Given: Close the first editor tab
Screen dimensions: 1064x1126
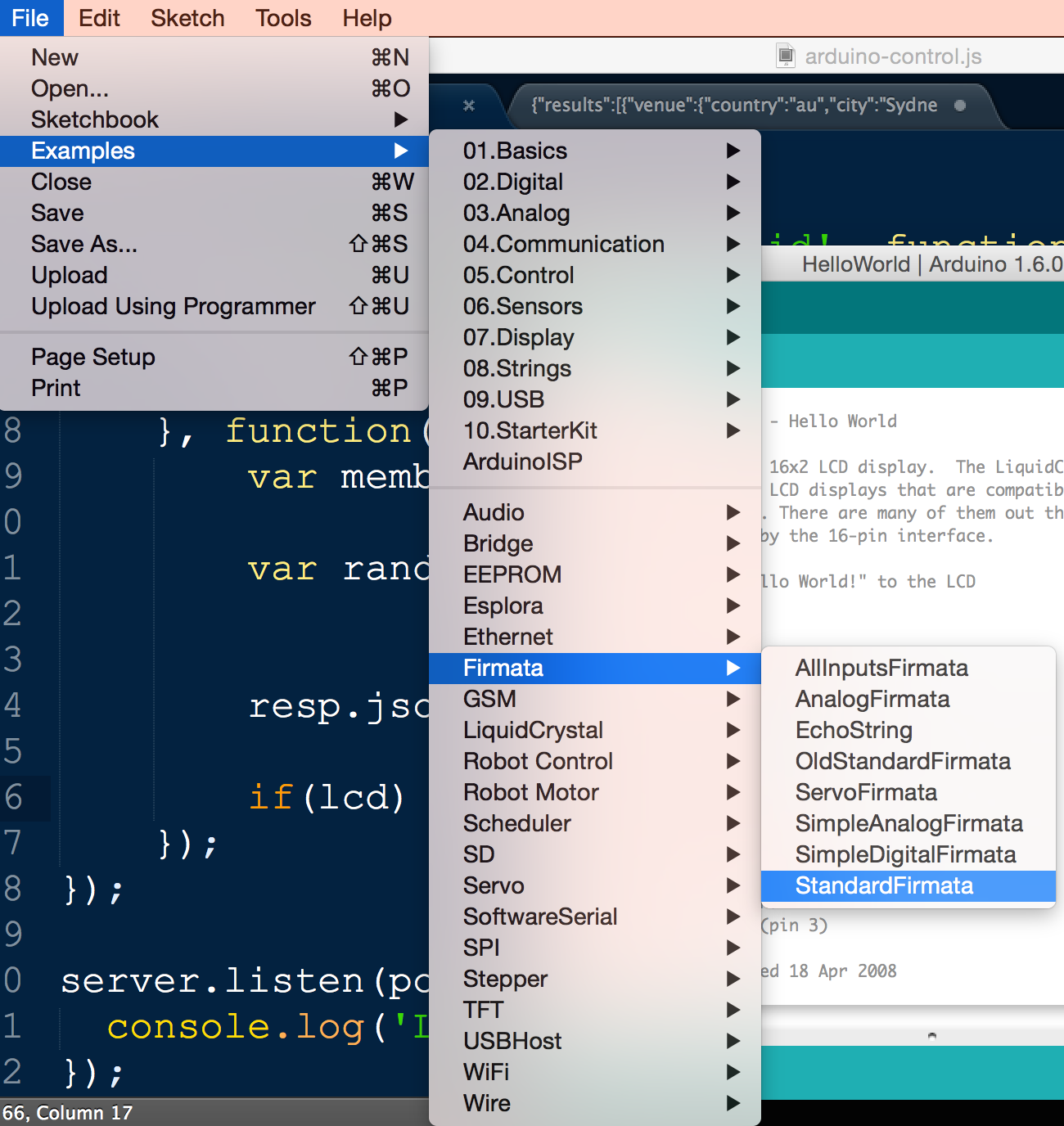Looking at the screenshot, I should click(469, 105).
